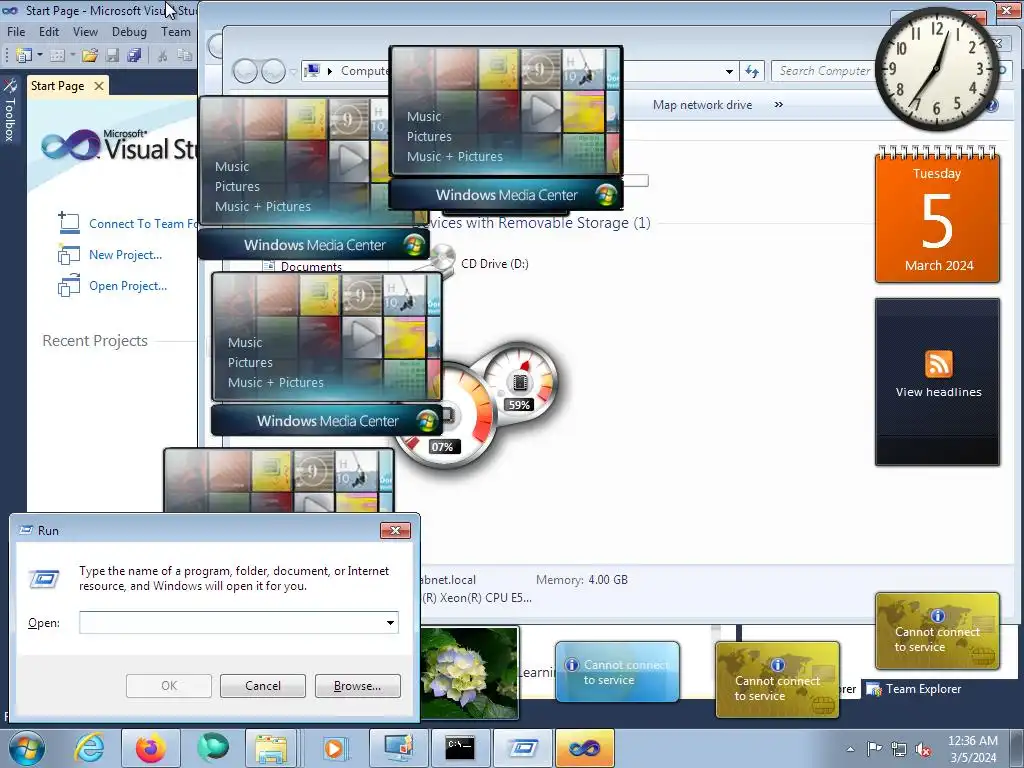Viewport: 1024px width, 768px height.
Task: Expand the Explorer toolbar overflow chevron
Action: 778,104
